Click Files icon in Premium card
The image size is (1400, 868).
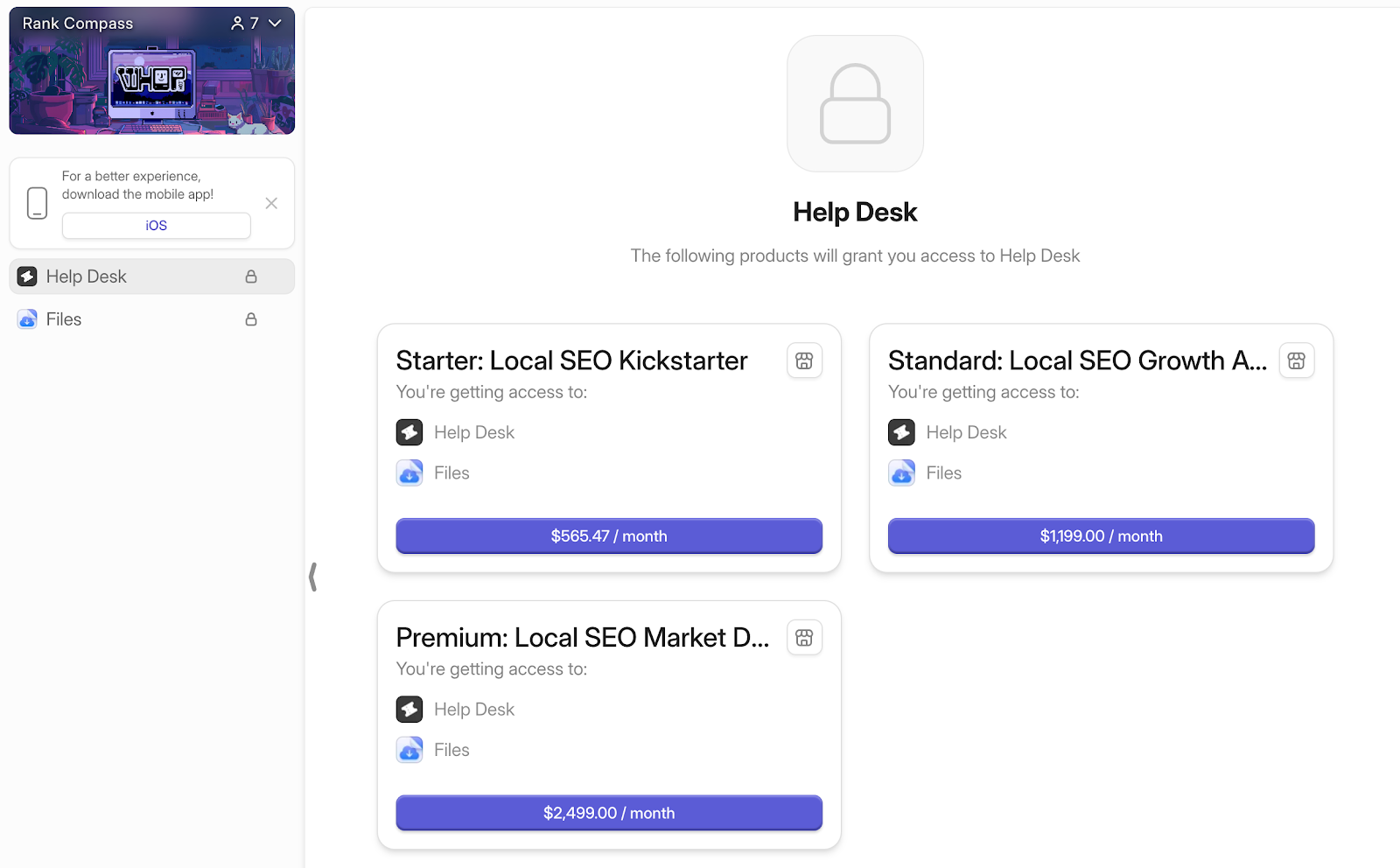tap(409, 750)
